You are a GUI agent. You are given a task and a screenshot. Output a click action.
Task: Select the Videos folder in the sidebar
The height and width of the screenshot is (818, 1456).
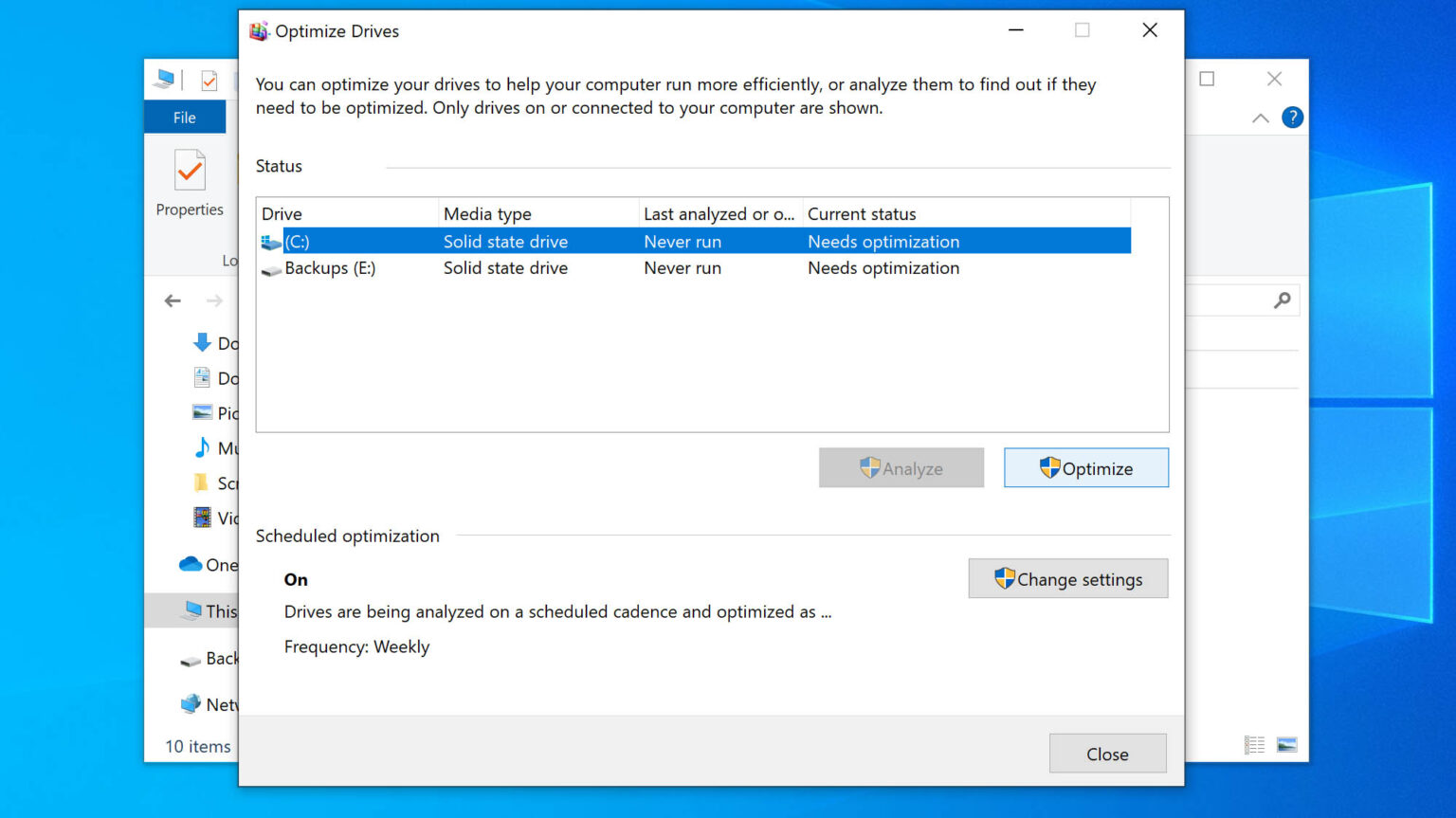tap(219, 518)
